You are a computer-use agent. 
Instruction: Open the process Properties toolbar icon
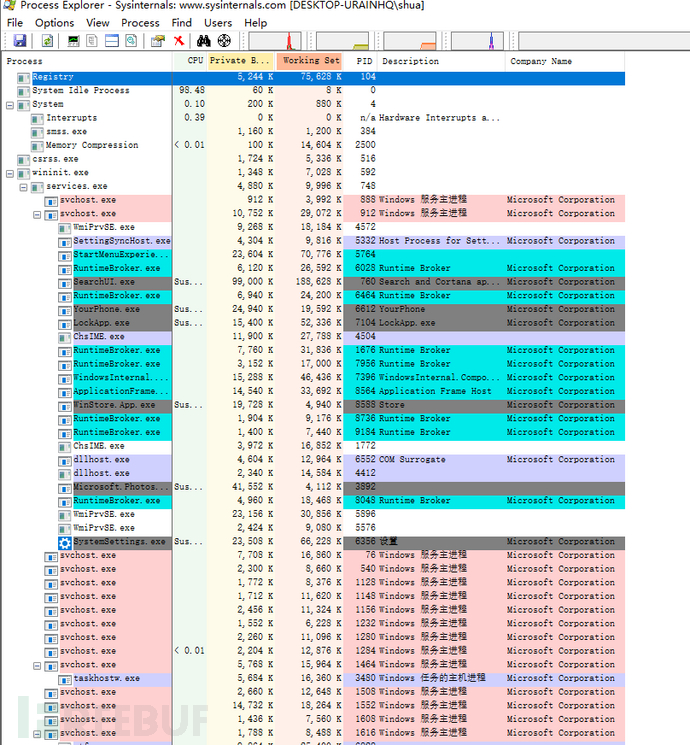click(158, 40)
